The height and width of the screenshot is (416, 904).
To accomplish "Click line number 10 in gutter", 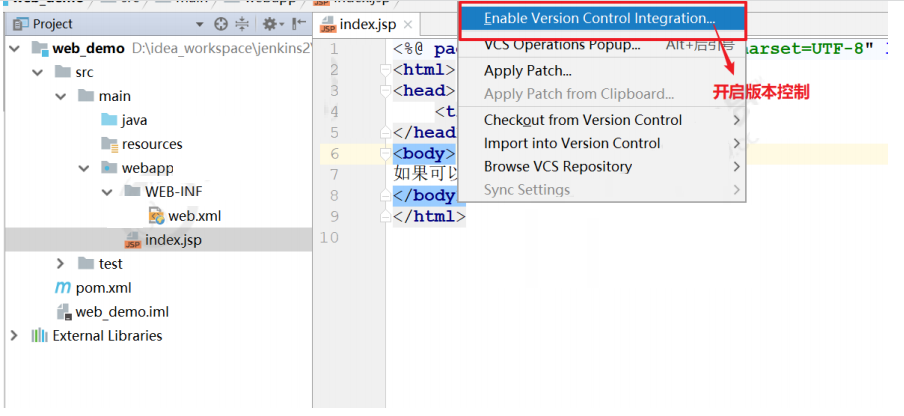I will click(x=331, y=237).
